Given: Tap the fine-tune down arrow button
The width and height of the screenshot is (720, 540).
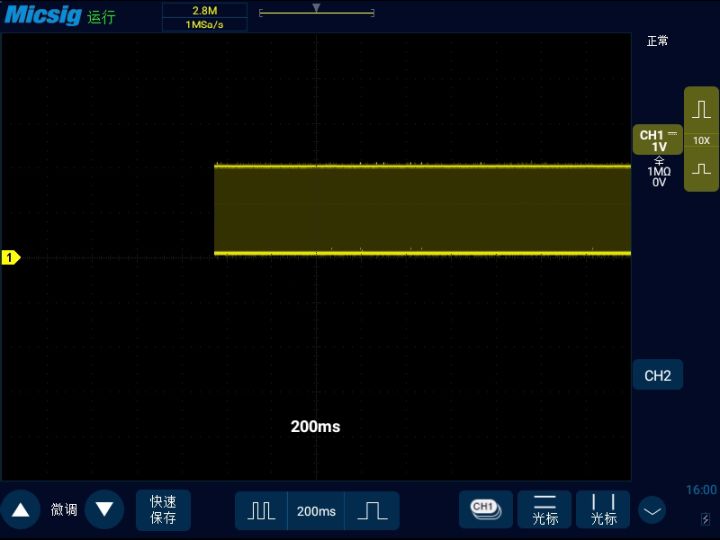Looking at the screenshot, I should point(104,510).
